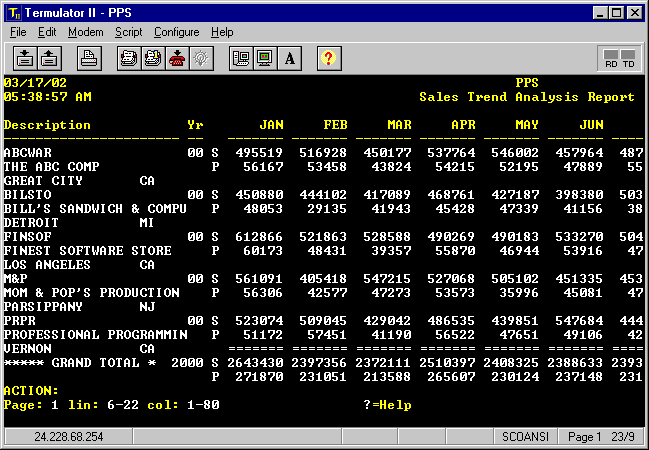Click the MAR column header

(x=399, y=125)
